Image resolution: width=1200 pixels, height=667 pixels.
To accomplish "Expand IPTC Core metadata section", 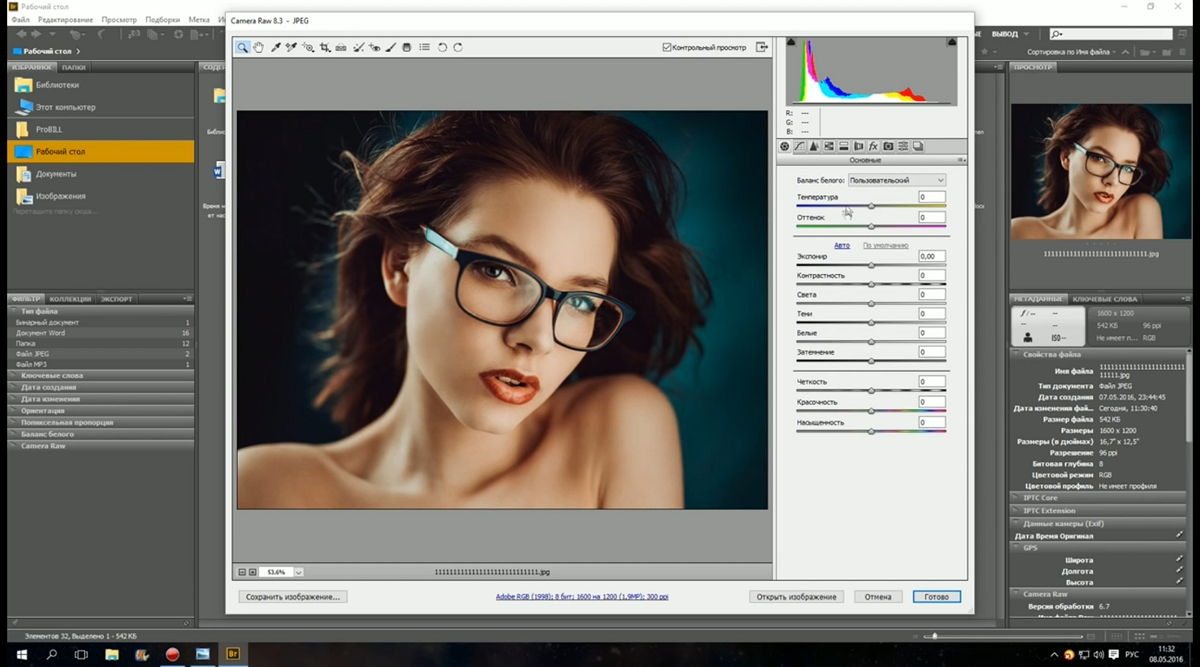I will tap(1101, 497).
